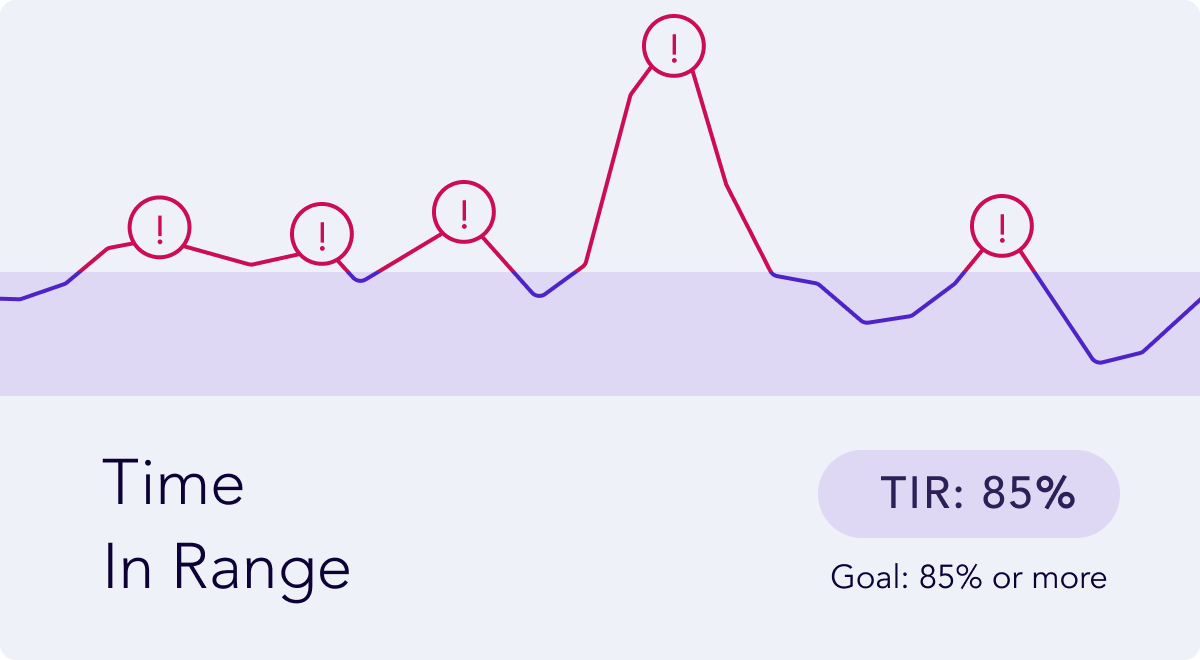Click the rising blue line end at right edge
Viewport: 1200px width, 660px height.
pos(1180,315)
